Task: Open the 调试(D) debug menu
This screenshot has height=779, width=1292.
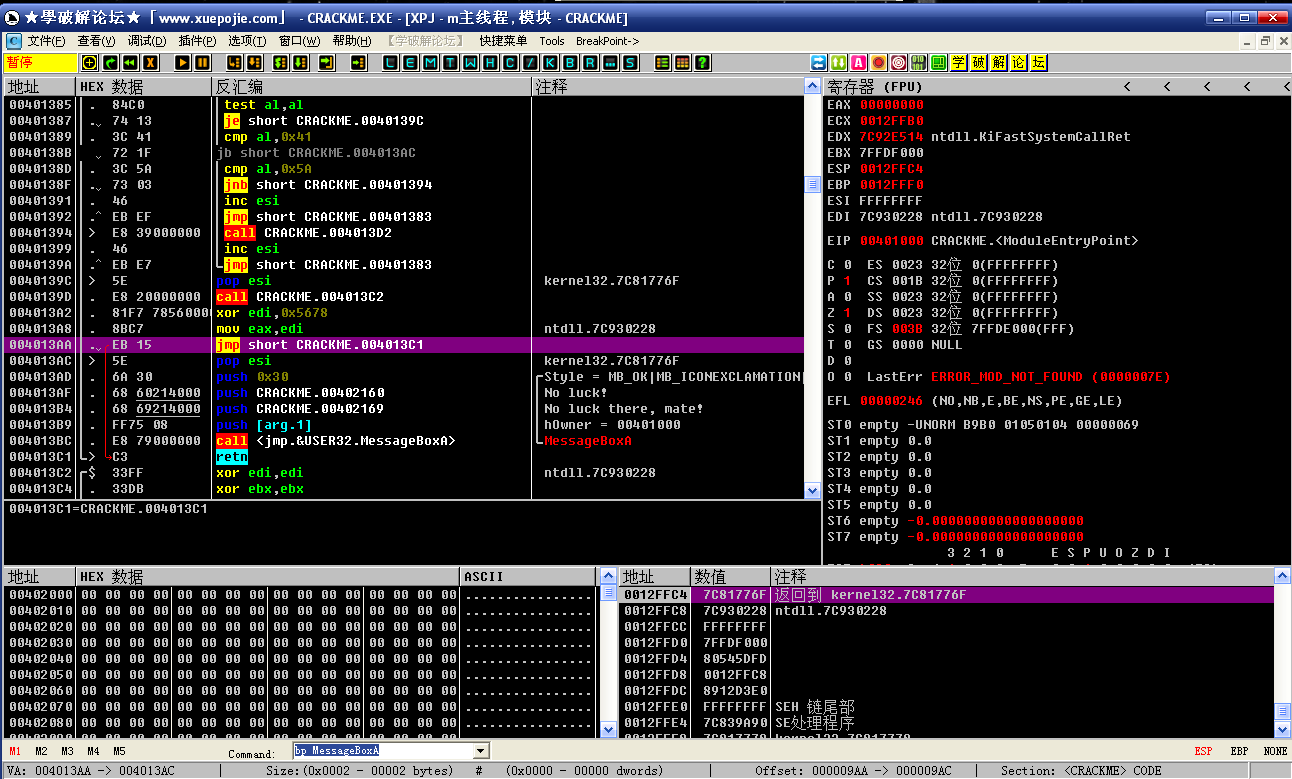Action: point(147,41)
